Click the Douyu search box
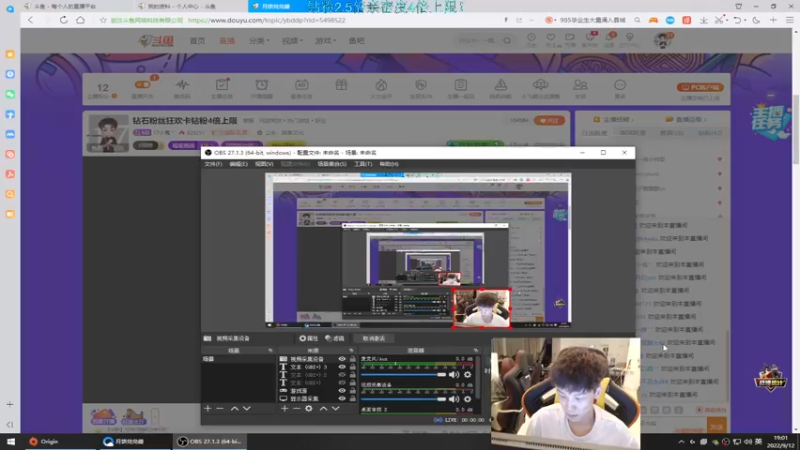 (484, 40)
